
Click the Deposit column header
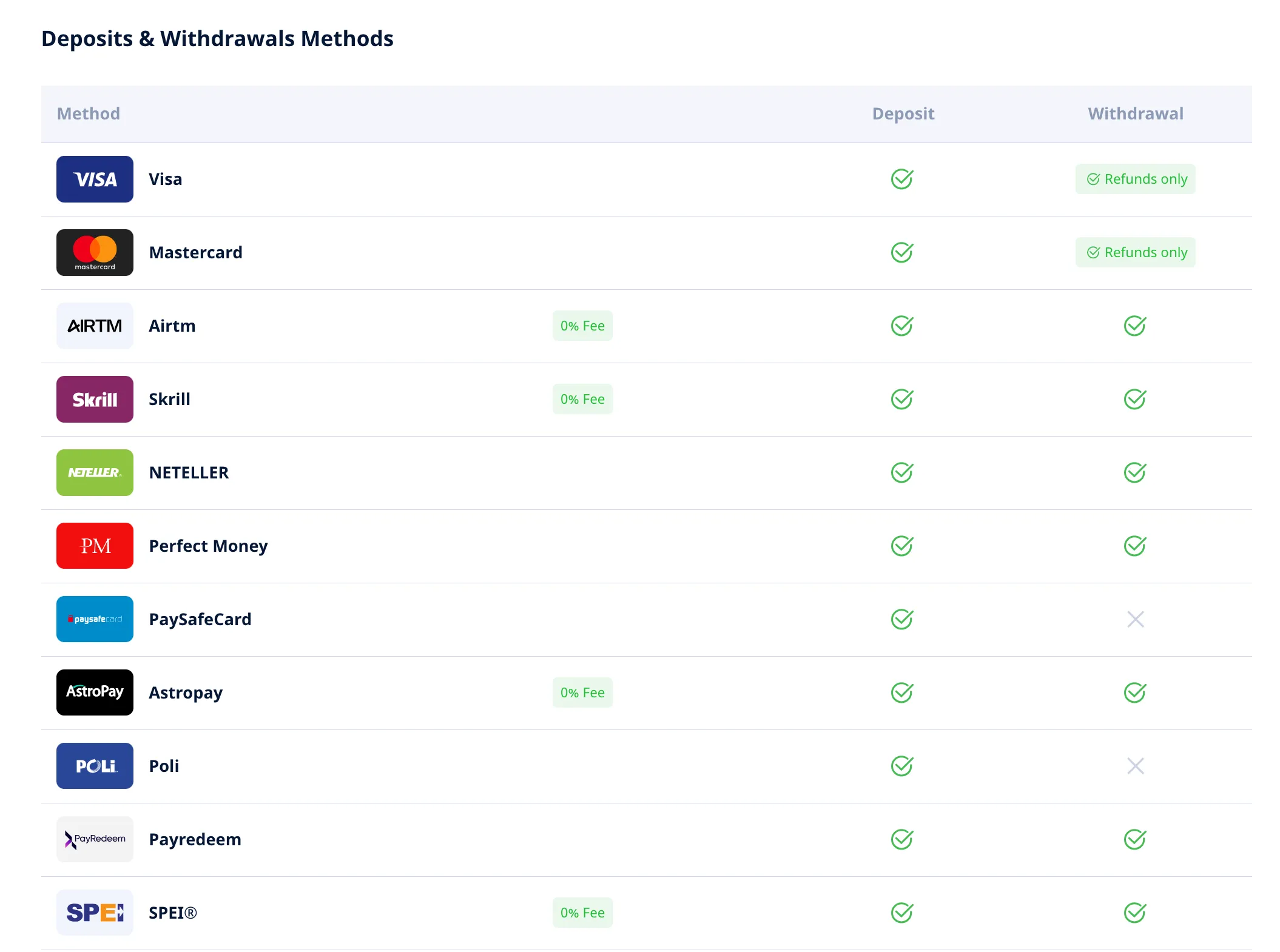coord(903,114)
